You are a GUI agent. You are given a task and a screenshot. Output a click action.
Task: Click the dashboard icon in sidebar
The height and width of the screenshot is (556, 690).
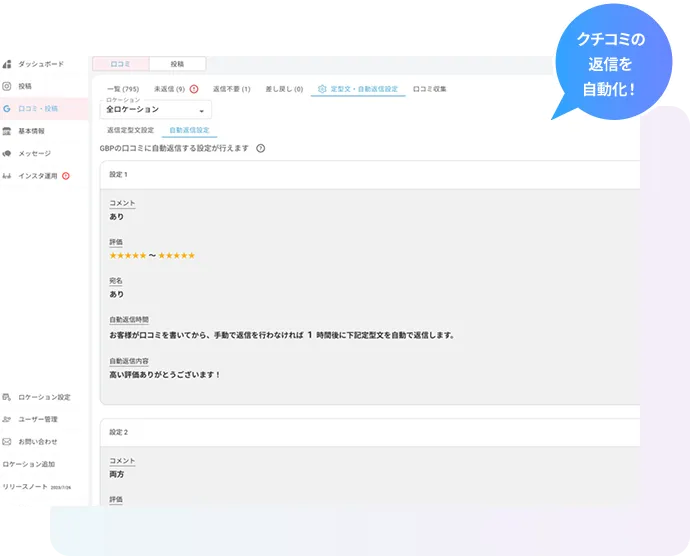7,64
